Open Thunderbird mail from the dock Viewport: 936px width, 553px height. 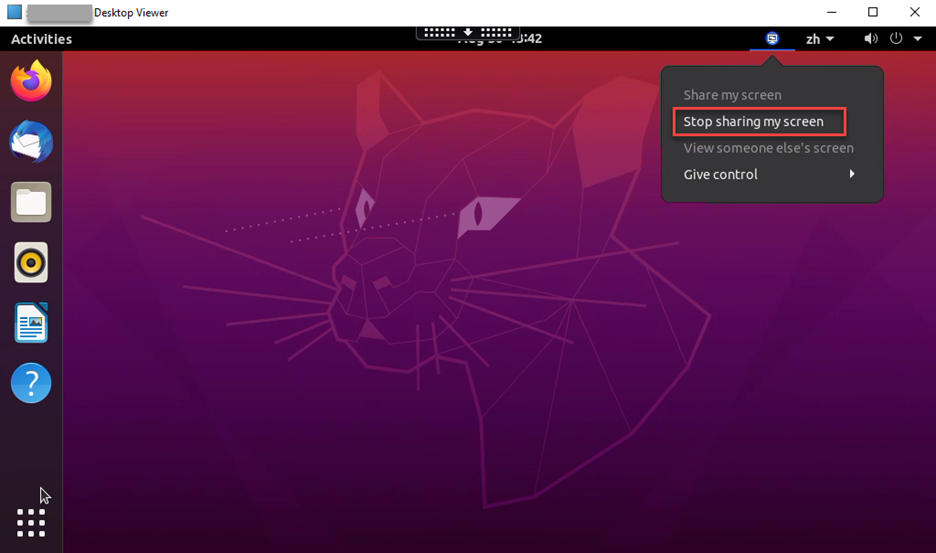(31, 142)
